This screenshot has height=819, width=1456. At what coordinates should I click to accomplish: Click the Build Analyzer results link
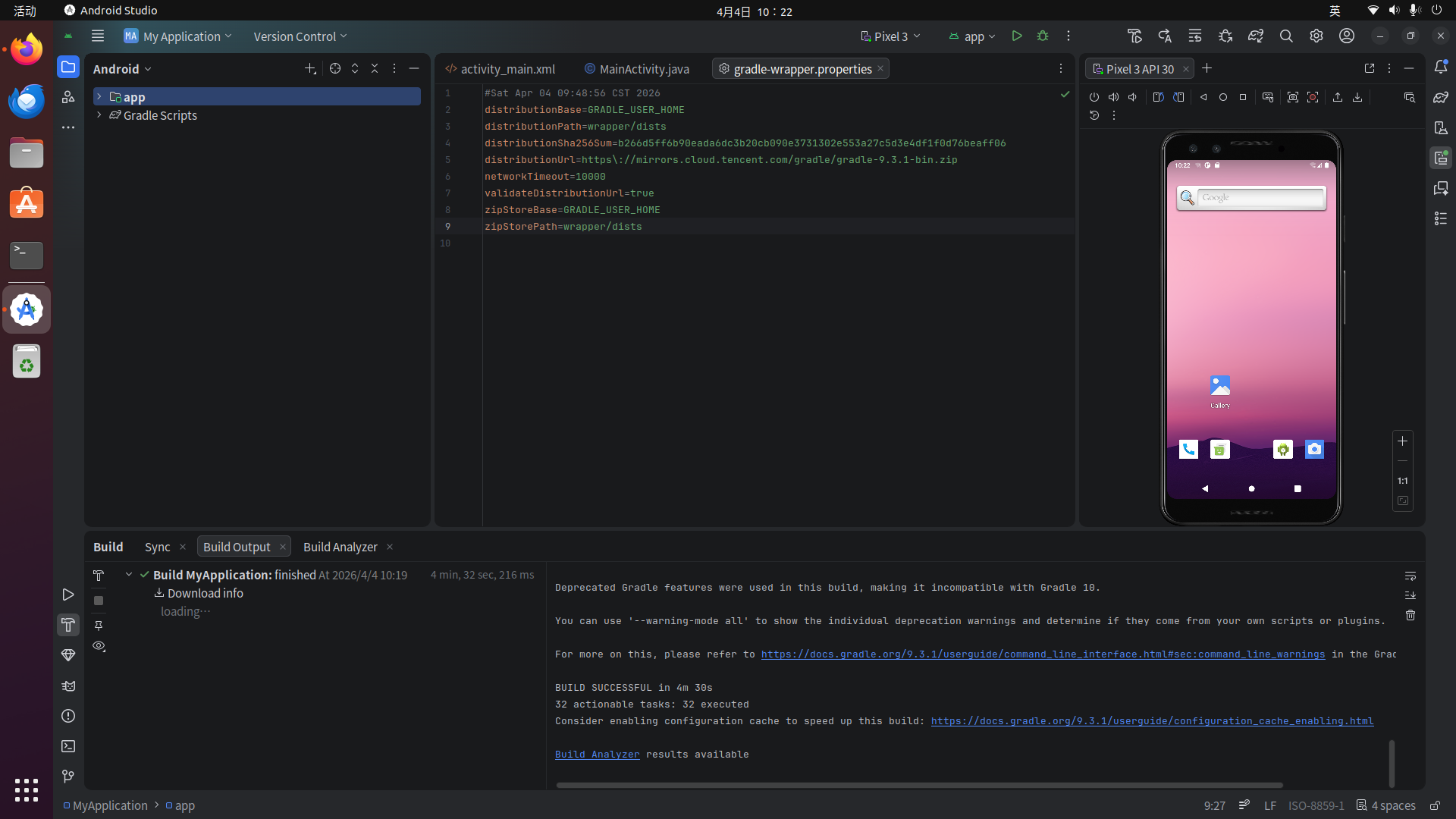tap(597, 755)
